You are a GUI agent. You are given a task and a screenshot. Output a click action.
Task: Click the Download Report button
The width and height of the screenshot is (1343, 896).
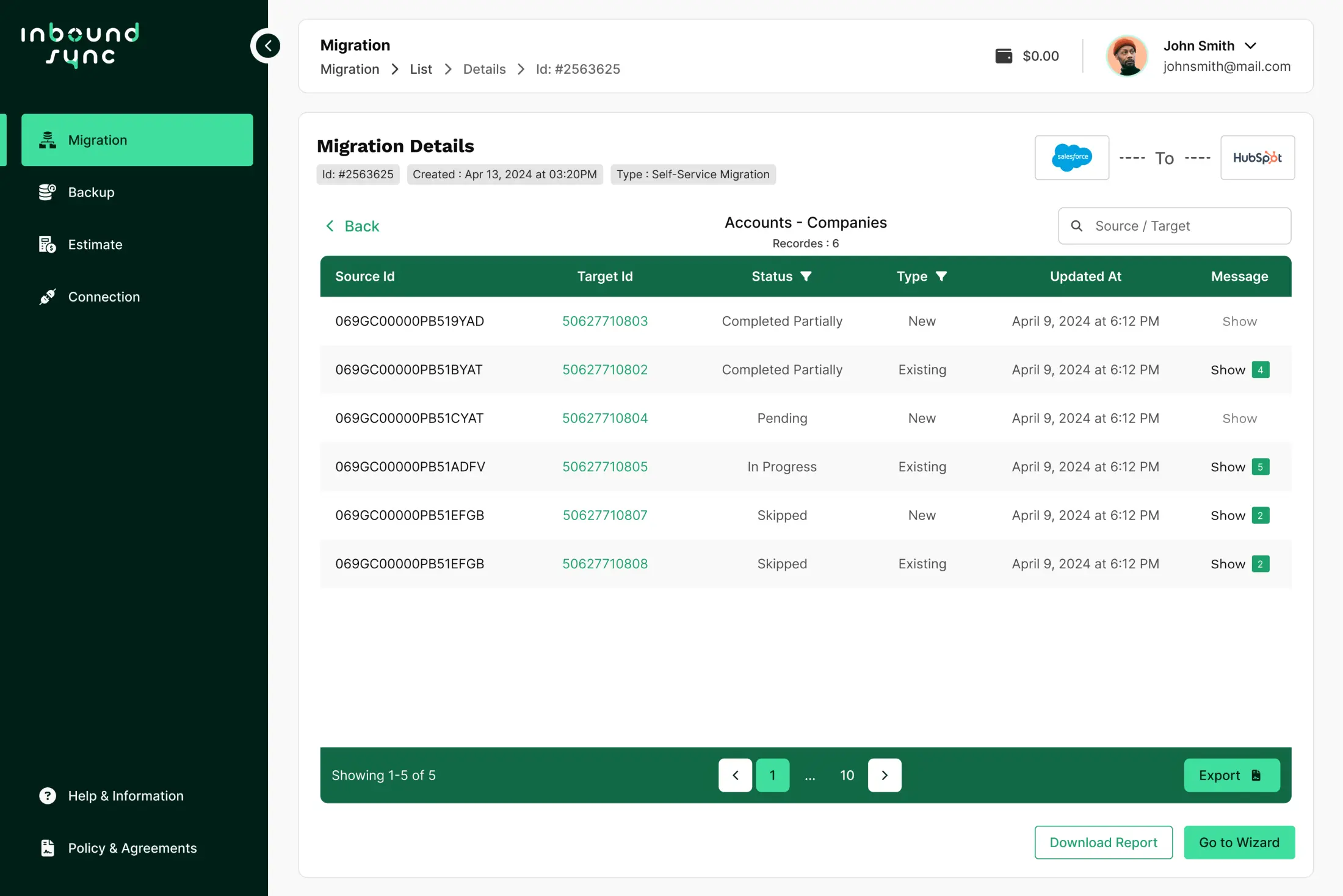pyautogui.click(x=1103, y=842)
